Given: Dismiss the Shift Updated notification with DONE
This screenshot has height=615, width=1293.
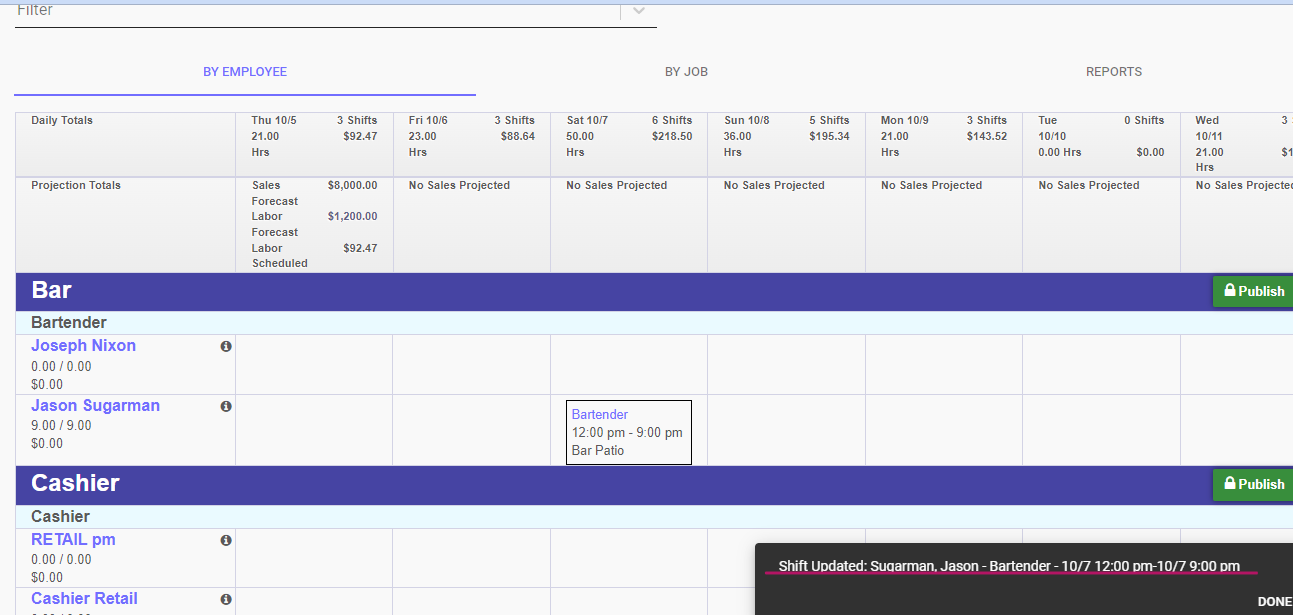Looking at the screenshot, I should click(1274, 602).
